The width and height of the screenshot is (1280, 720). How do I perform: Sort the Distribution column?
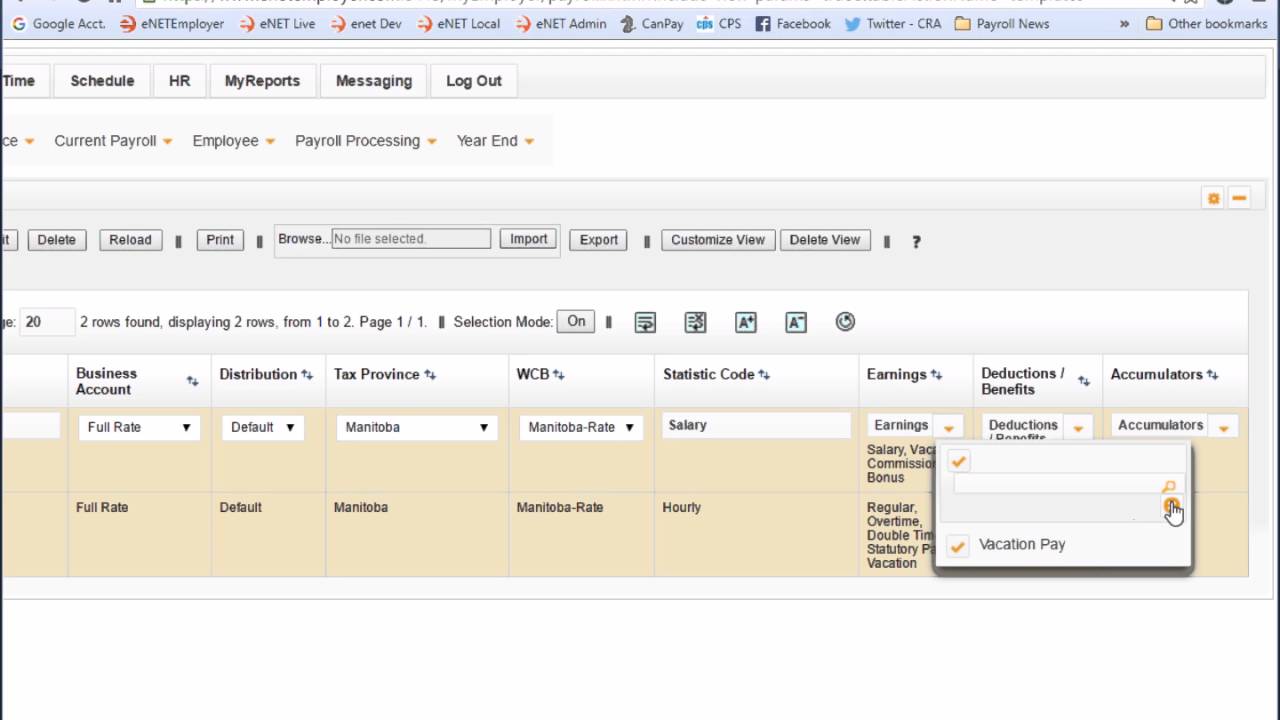pyautogui.click(x=307, y=374)
